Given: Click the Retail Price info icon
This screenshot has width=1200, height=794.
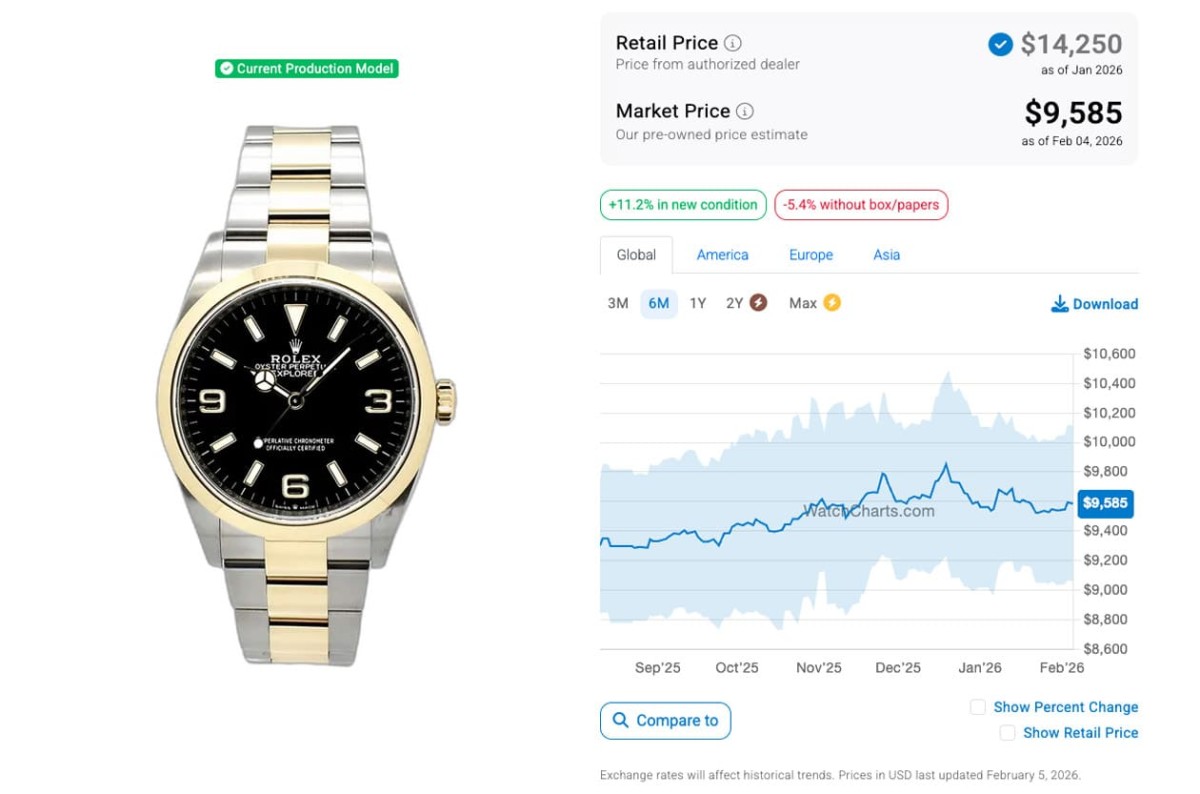Looking at the screenshot, I should point(733,43).
